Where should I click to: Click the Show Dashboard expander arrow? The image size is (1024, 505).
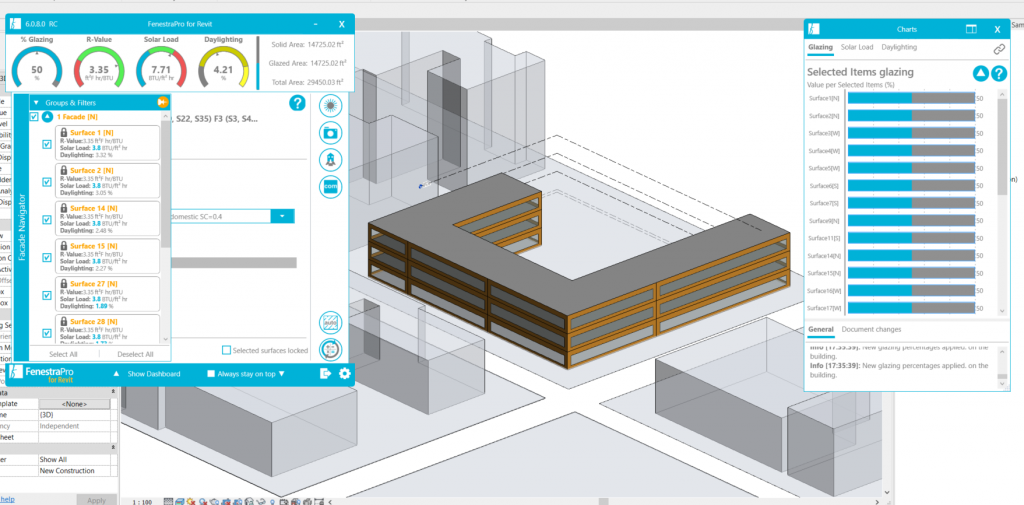(x=116, y=374)
